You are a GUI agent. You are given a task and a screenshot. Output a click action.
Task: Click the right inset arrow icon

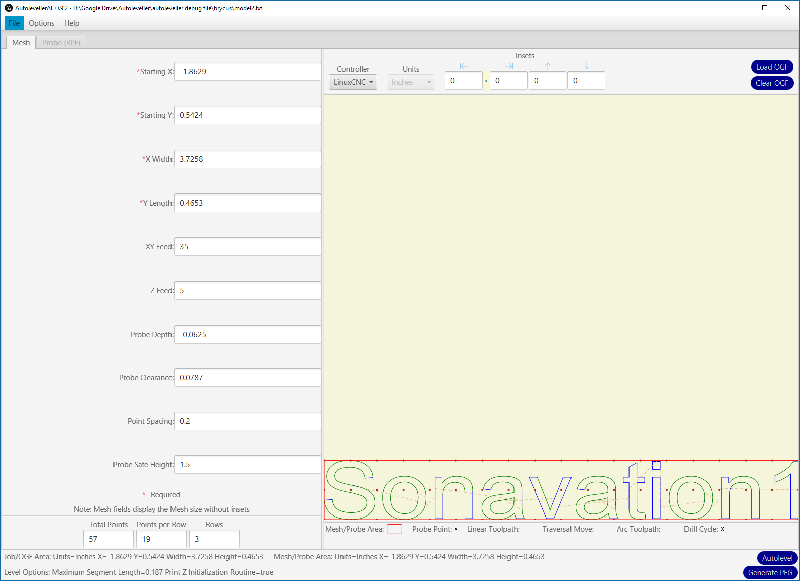(509, 66)
